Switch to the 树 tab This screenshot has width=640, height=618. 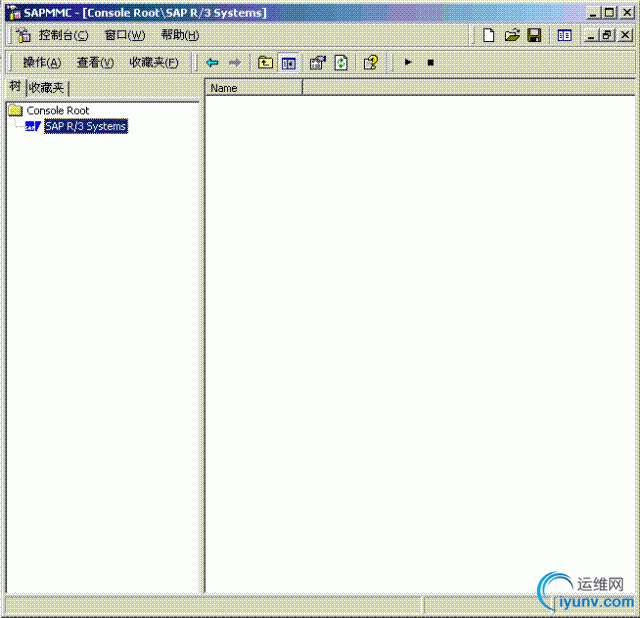[15, 87]
